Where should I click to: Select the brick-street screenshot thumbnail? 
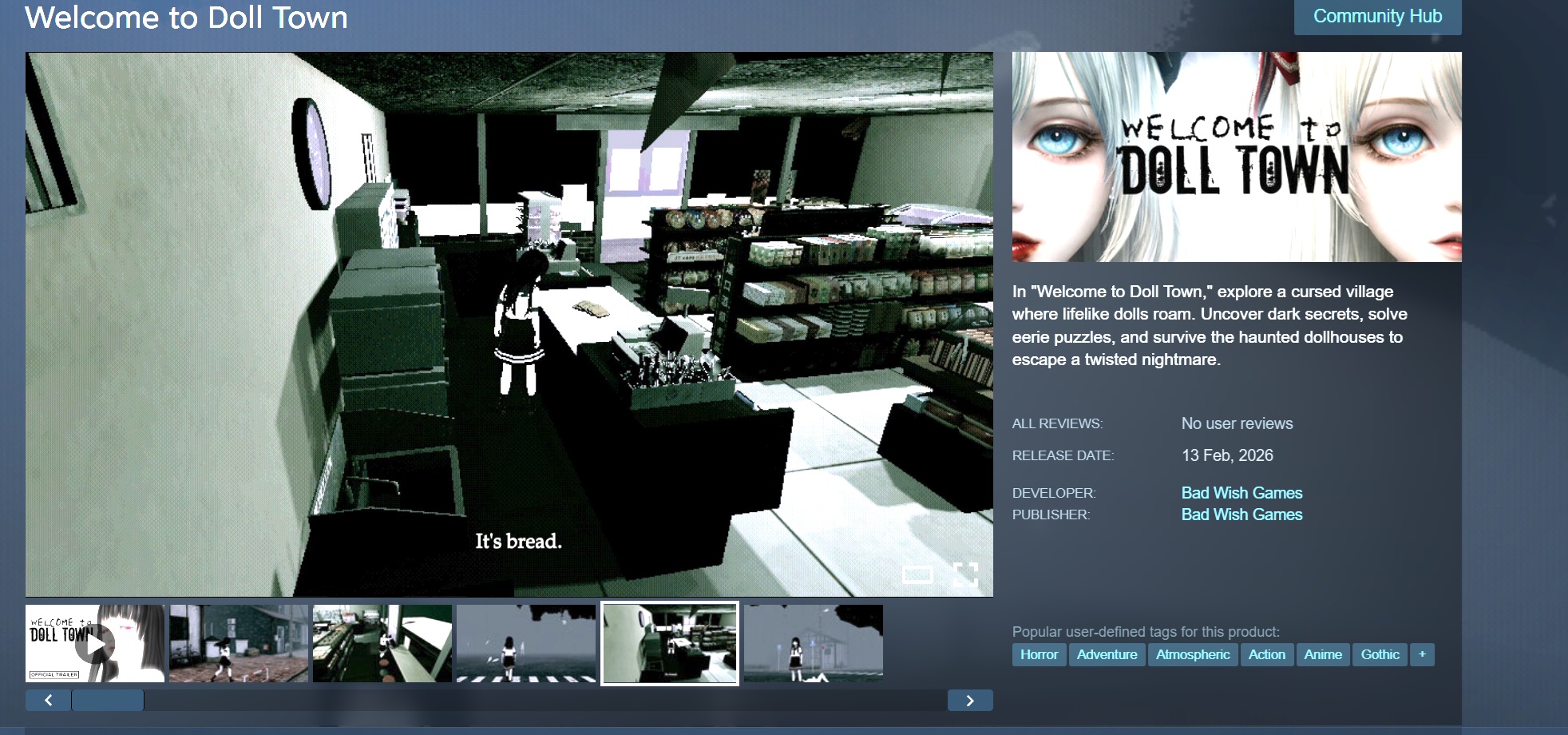(239, 643)
